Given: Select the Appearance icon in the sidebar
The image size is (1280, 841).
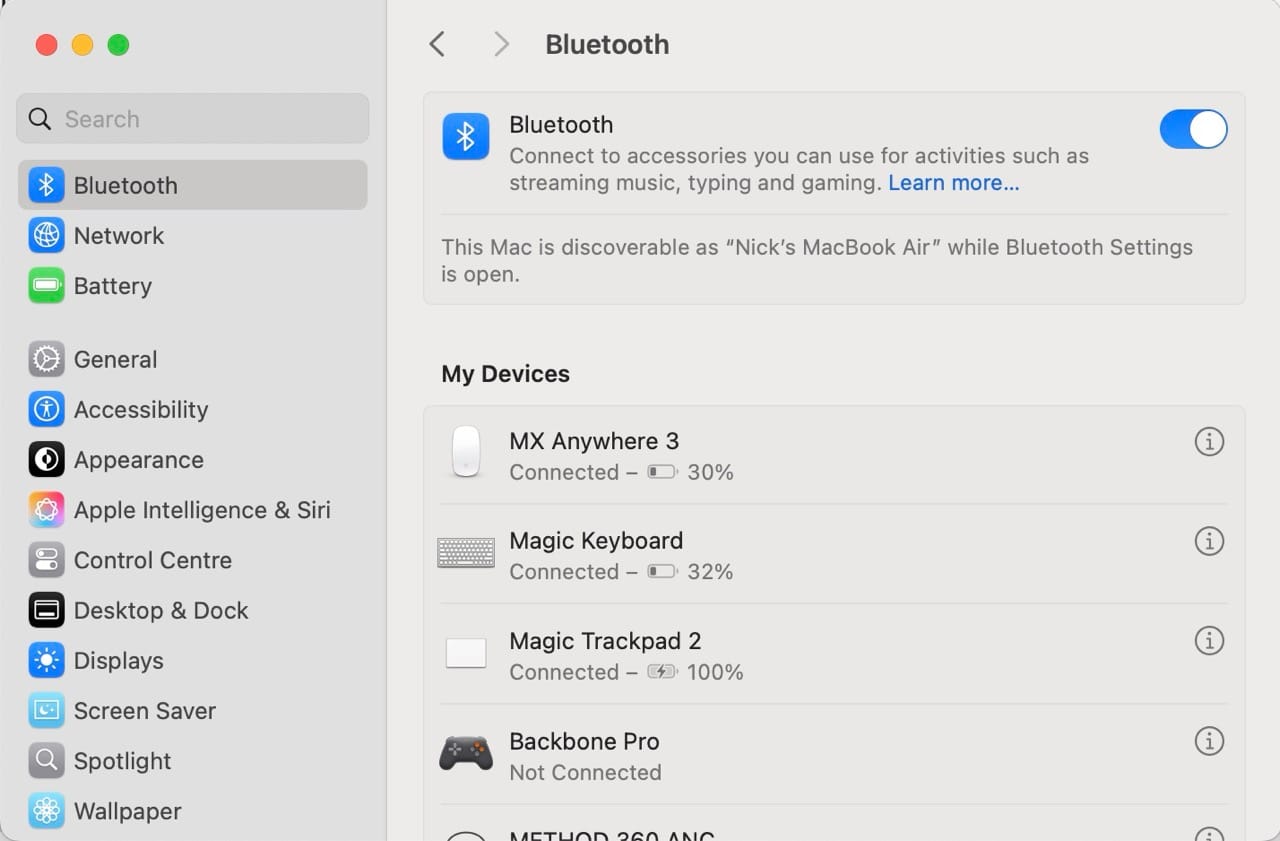Looking at the screenshot, I should coord(45,460).
